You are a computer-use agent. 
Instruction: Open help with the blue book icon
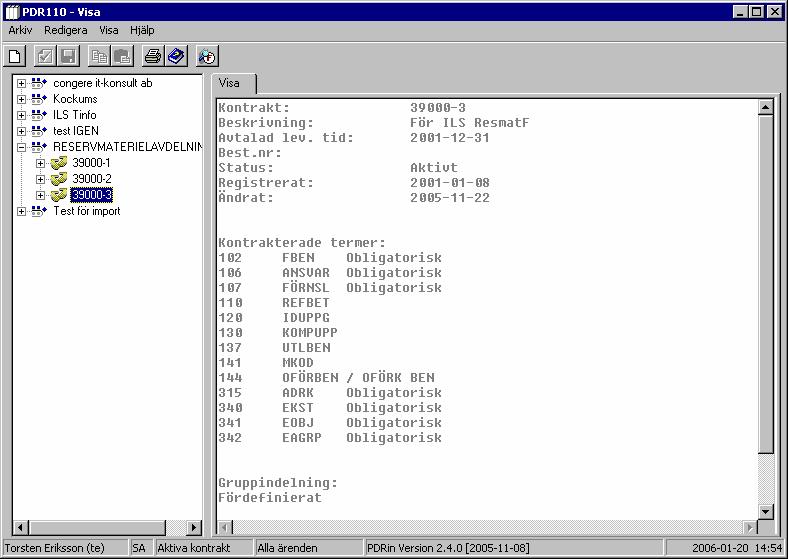pos(176,56)
